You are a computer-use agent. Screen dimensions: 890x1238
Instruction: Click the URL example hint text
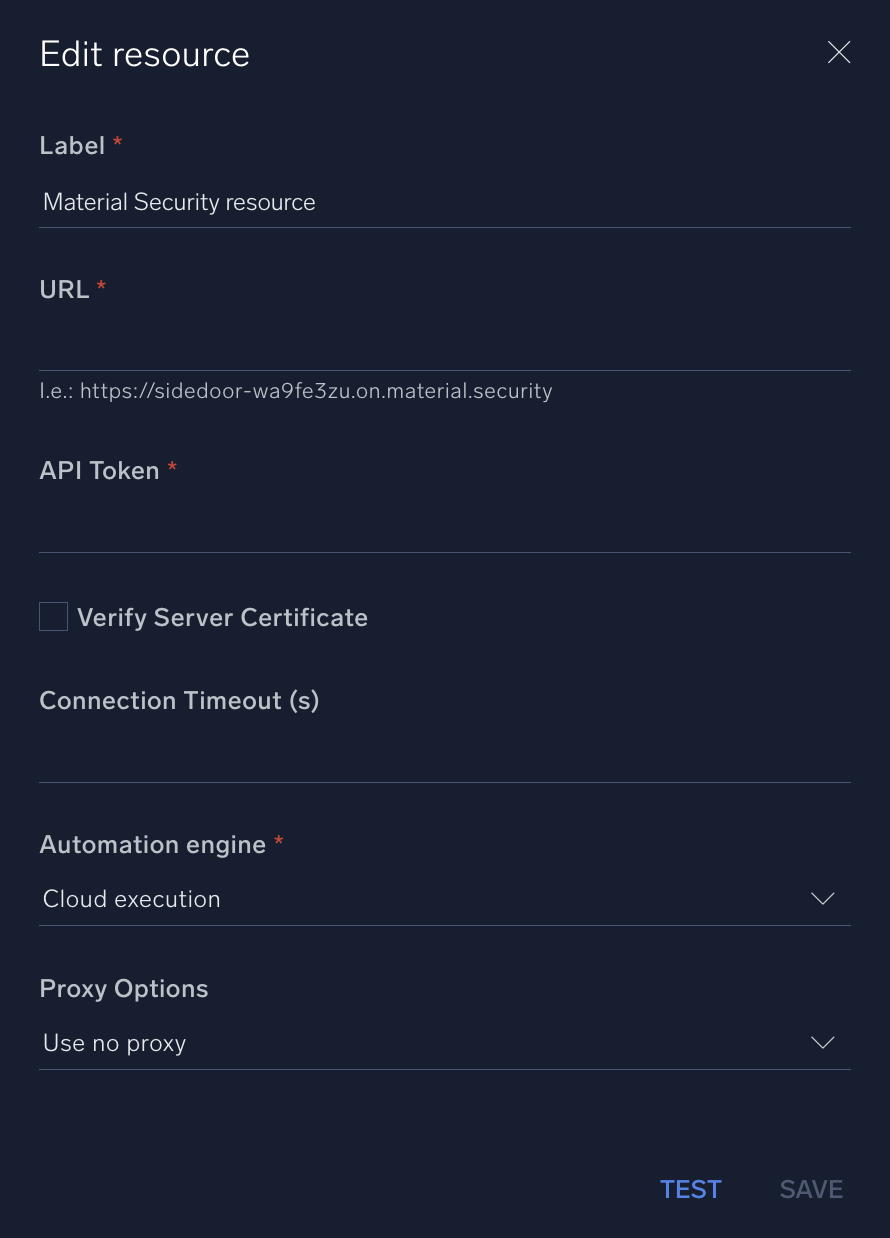296,391
